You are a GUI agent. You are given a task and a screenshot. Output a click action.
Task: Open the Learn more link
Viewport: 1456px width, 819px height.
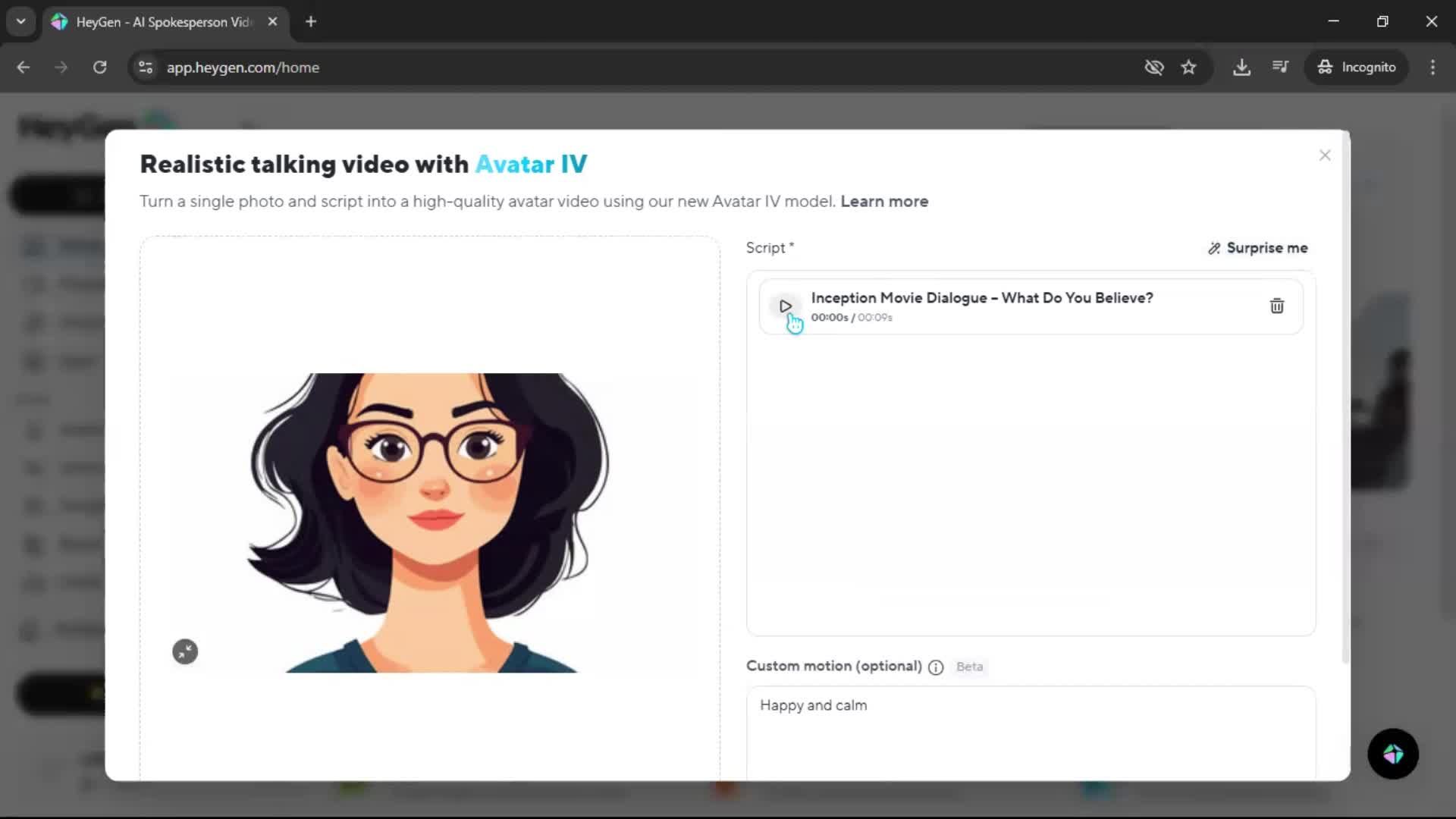pyautogui.click(x=883, y=202)
